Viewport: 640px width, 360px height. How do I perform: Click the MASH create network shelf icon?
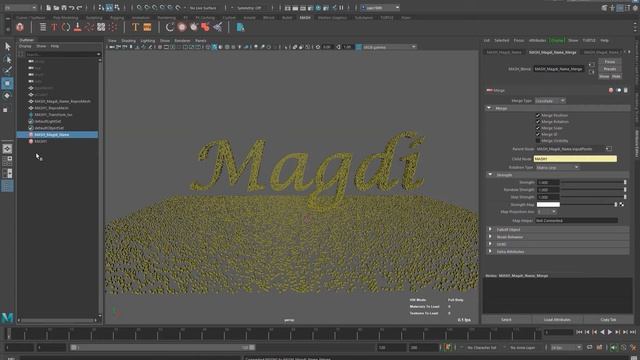click(x=20, y=27)
